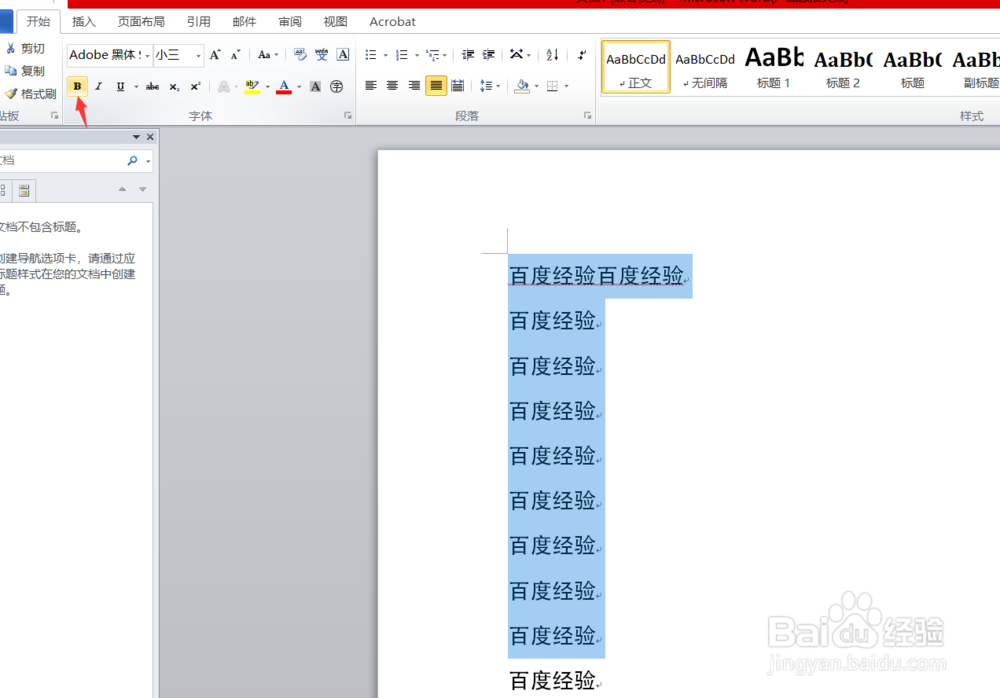This screenshot has width=1000, height=698.
Task: Click the Copy (复制) button
Action: point(26,71)
